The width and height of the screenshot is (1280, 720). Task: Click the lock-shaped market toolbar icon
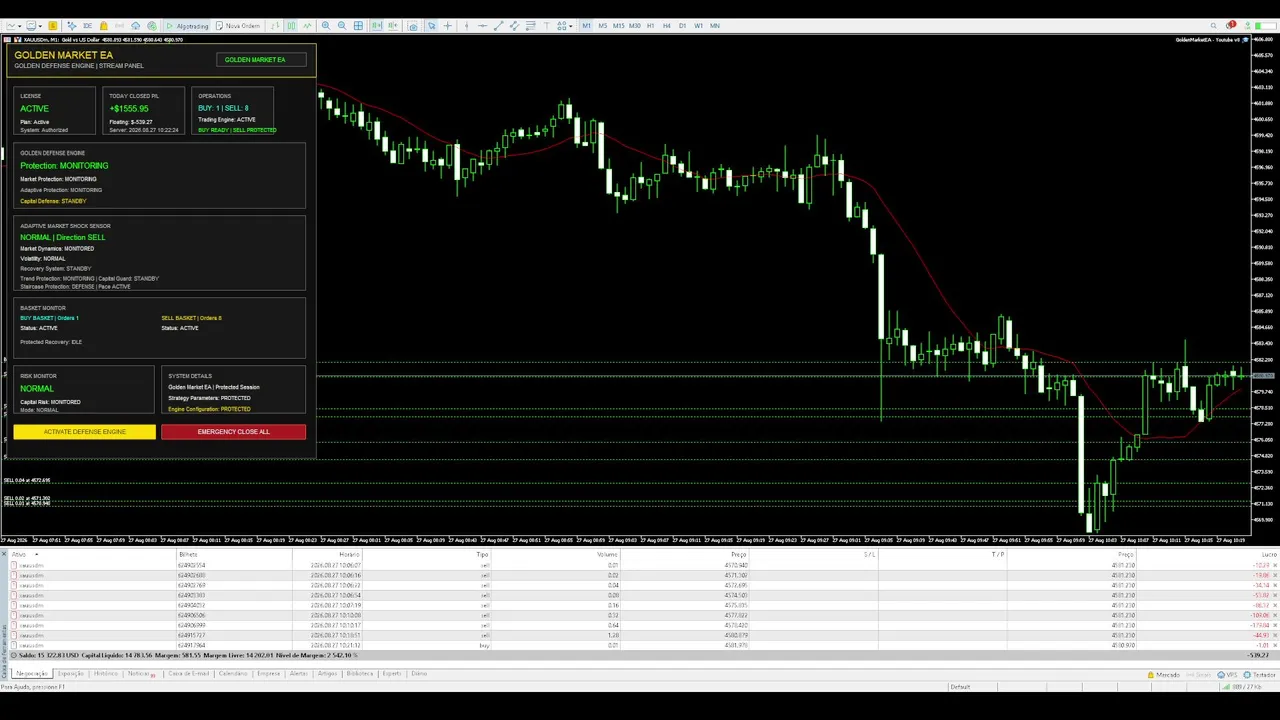(x=104, y=26)
